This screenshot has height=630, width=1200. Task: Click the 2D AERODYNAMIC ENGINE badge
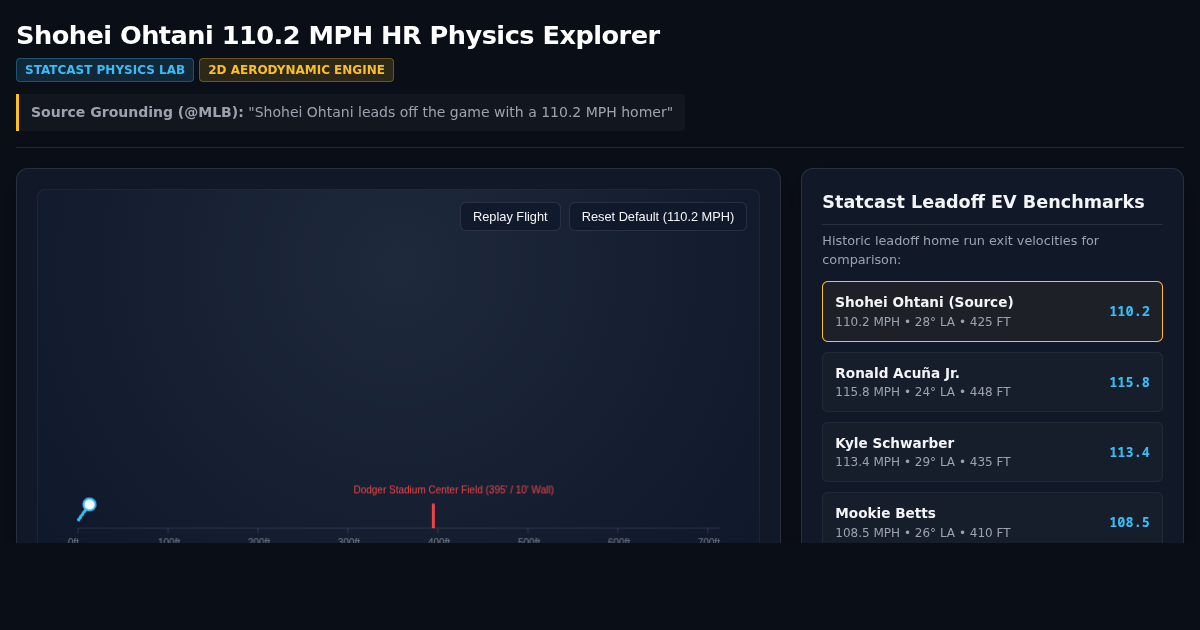(296, 70)
